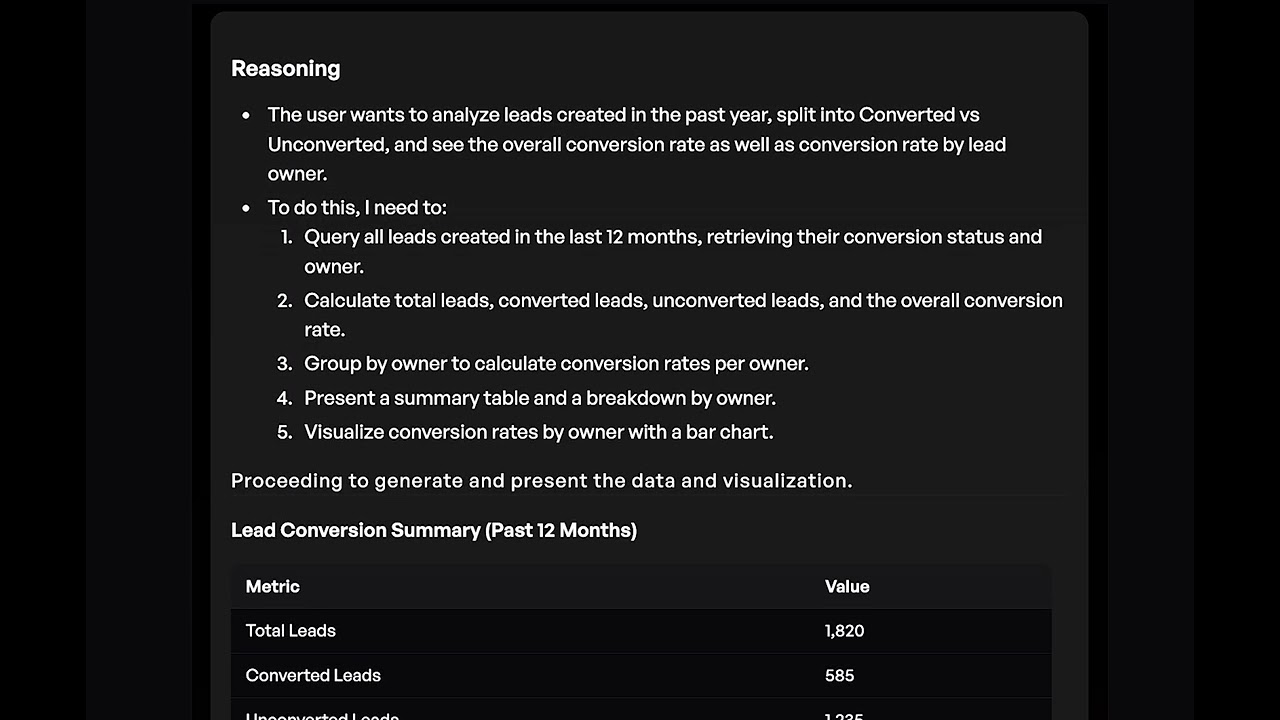1280x720 pixels.
Task: Select the first bullet about user wants
Action: [637, 144]
